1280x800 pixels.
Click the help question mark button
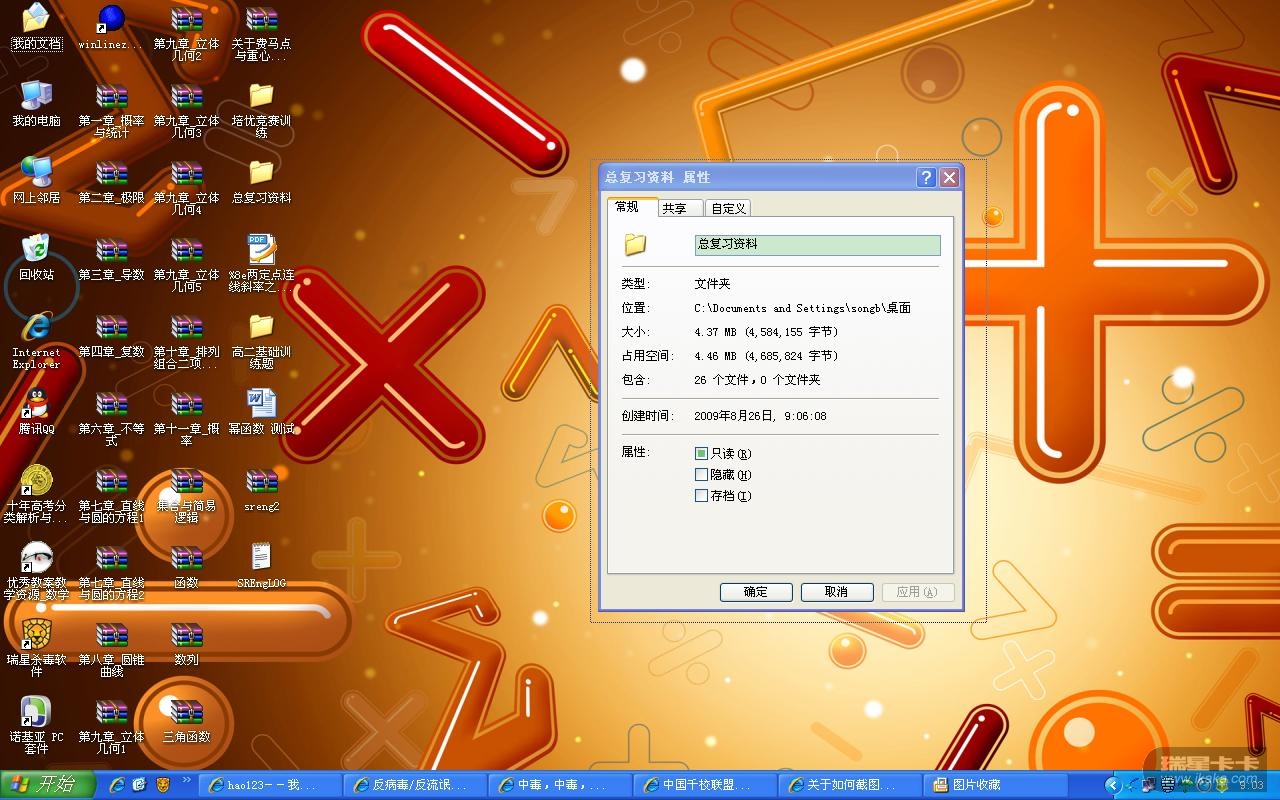(x=926, y=178)
